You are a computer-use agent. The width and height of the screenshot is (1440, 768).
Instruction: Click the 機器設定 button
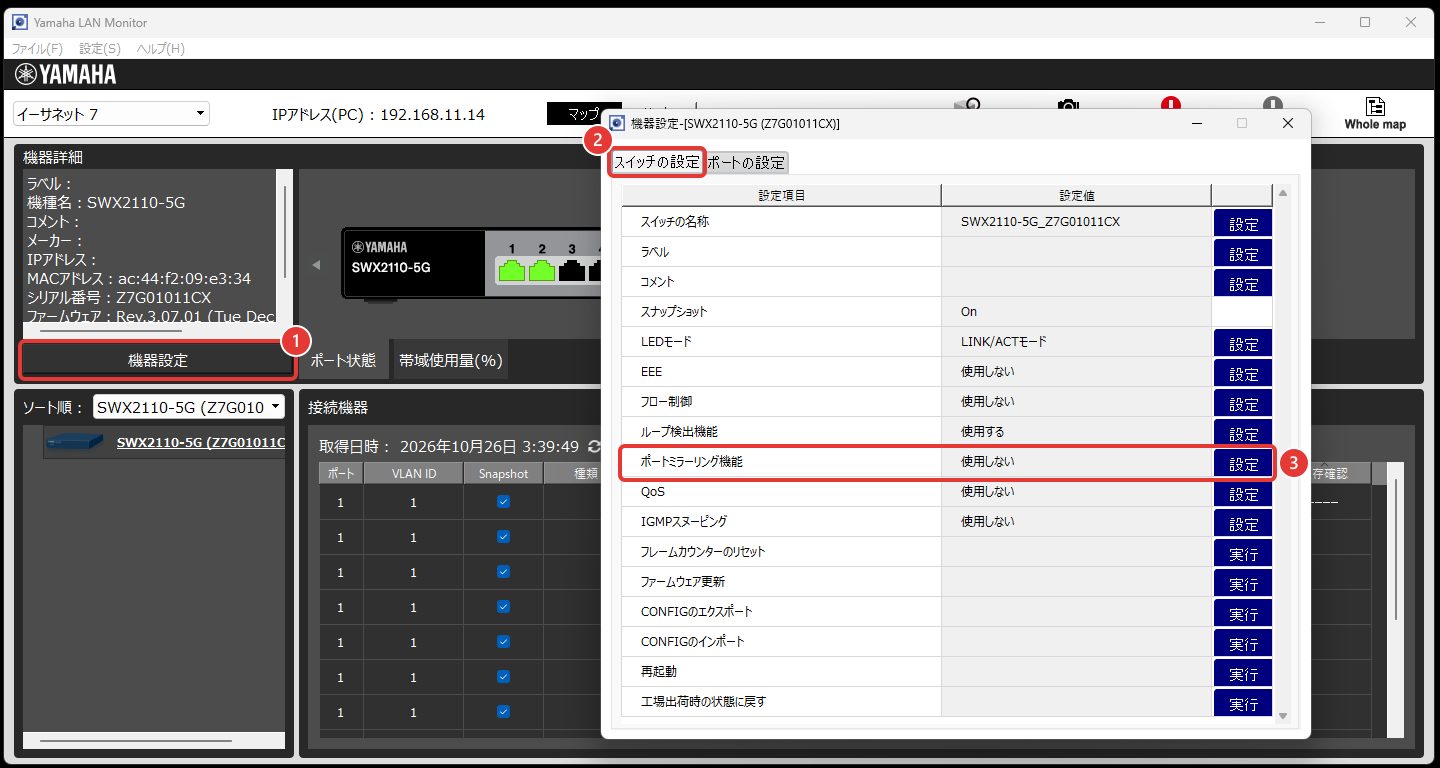158,360
